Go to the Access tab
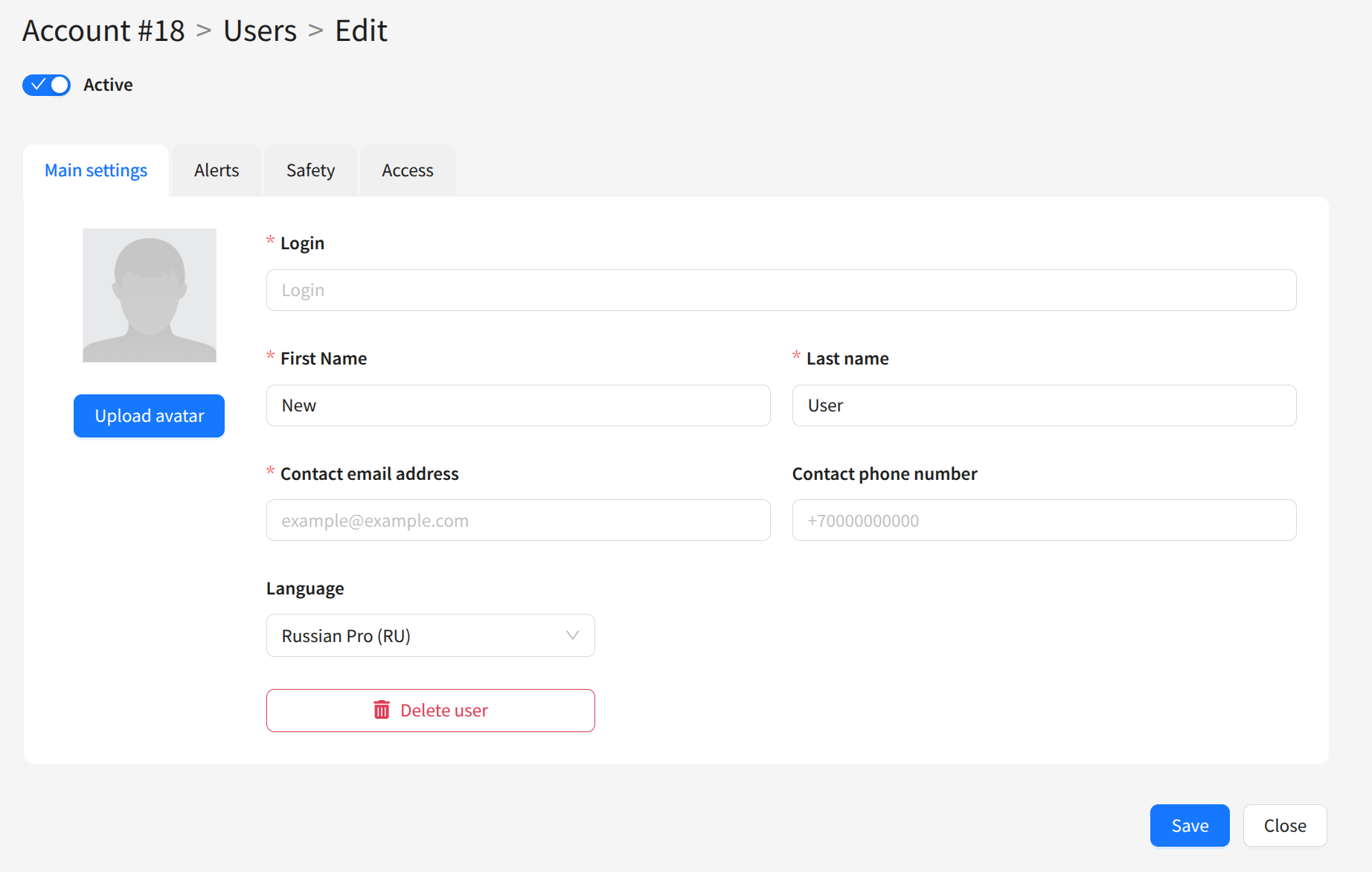The height and width of the screenshot is (872, 1372). pos(407,170)
